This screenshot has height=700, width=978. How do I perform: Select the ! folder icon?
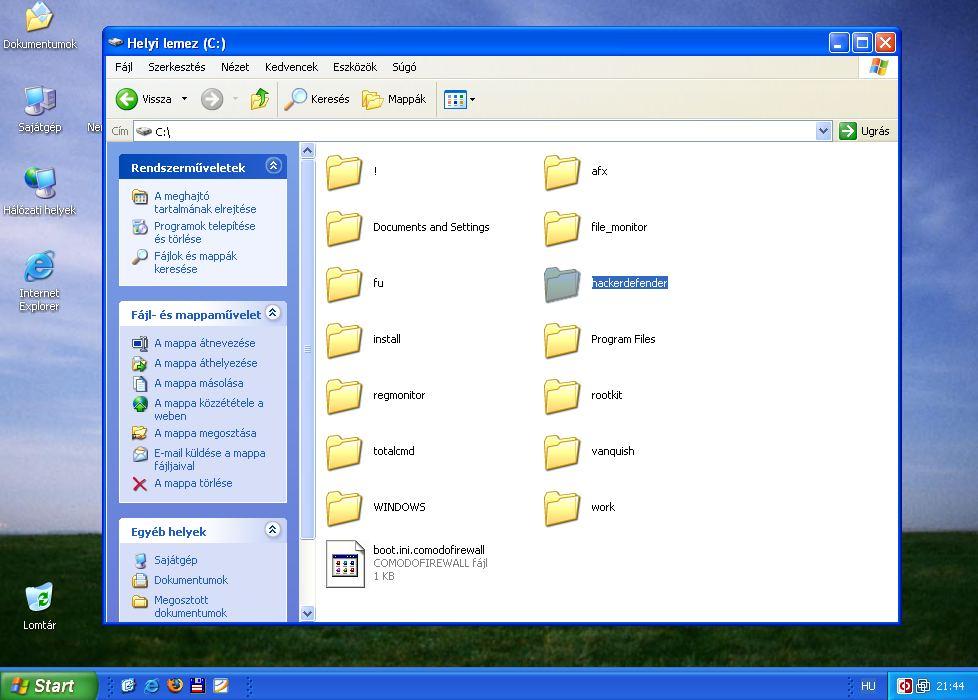pos(344,172)
